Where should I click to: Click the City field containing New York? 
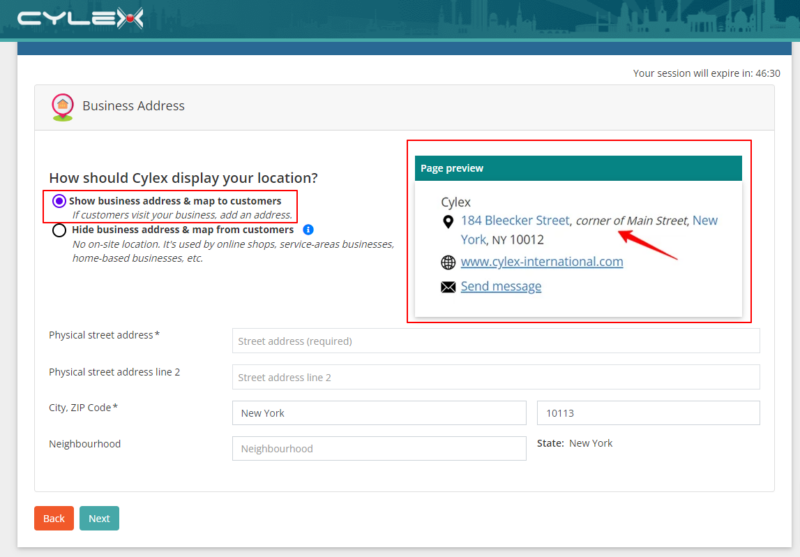[379, 413]
